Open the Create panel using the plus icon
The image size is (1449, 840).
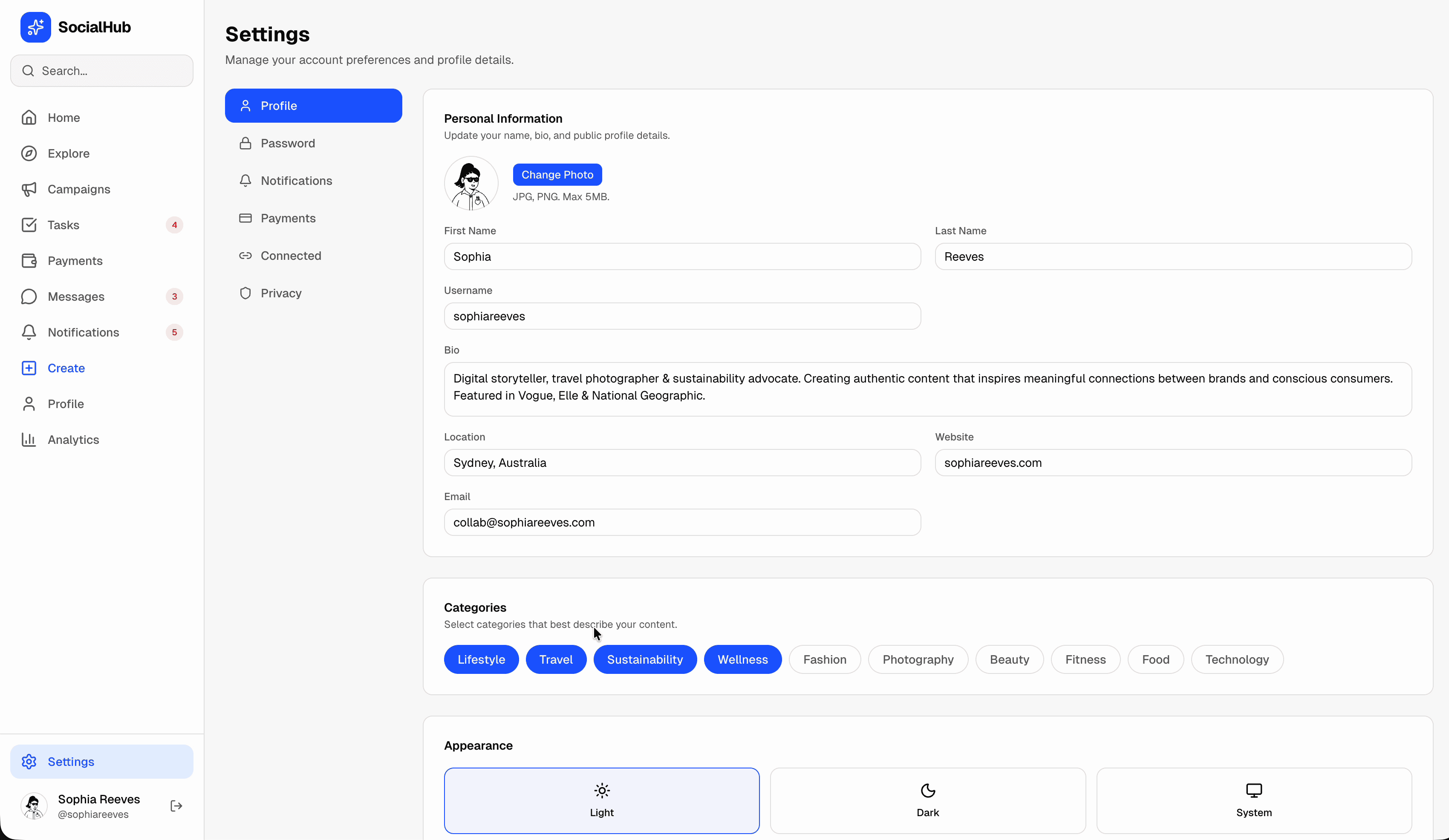tap(29, 368)
